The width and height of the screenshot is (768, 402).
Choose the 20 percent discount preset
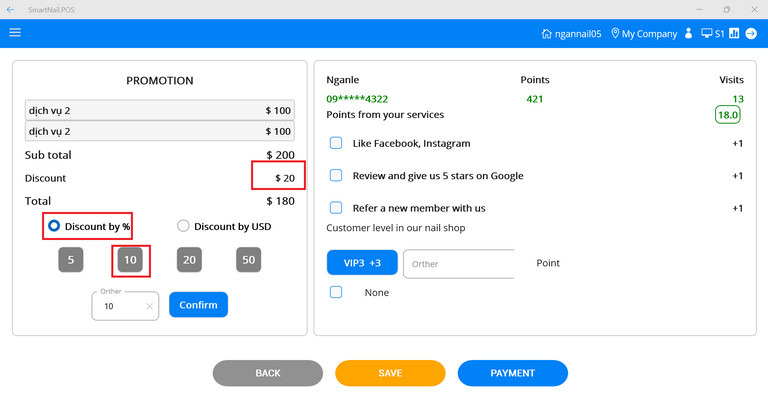click(x=190, y=260)
